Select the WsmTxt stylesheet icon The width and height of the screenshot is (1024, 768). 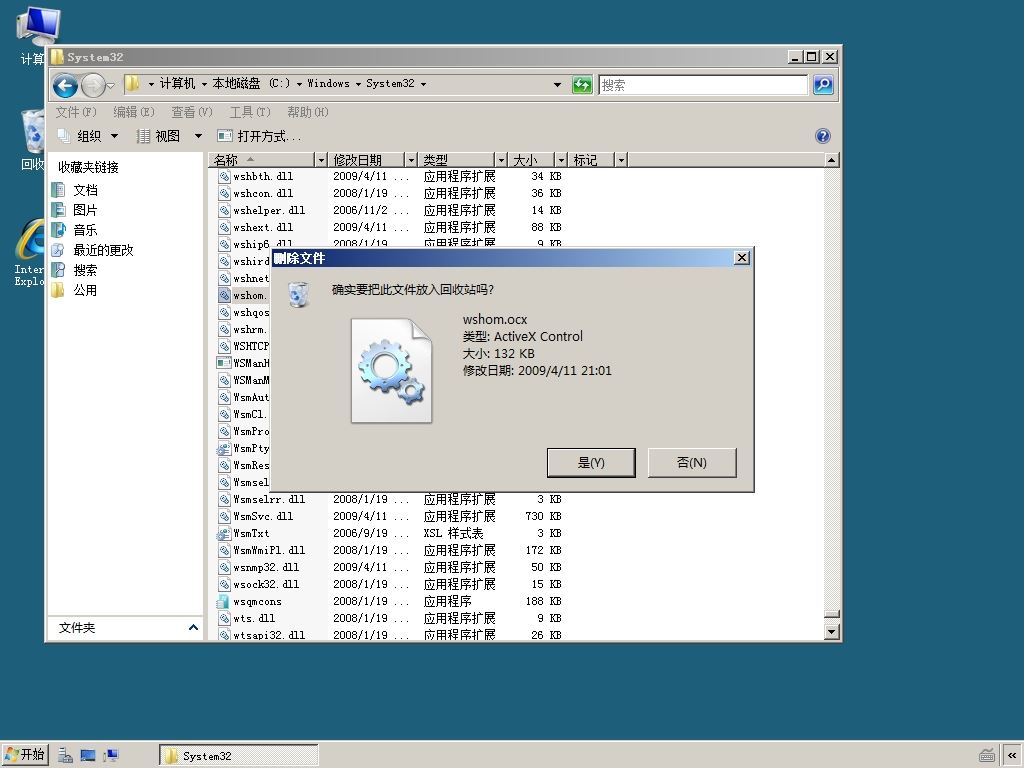point(224,534)
